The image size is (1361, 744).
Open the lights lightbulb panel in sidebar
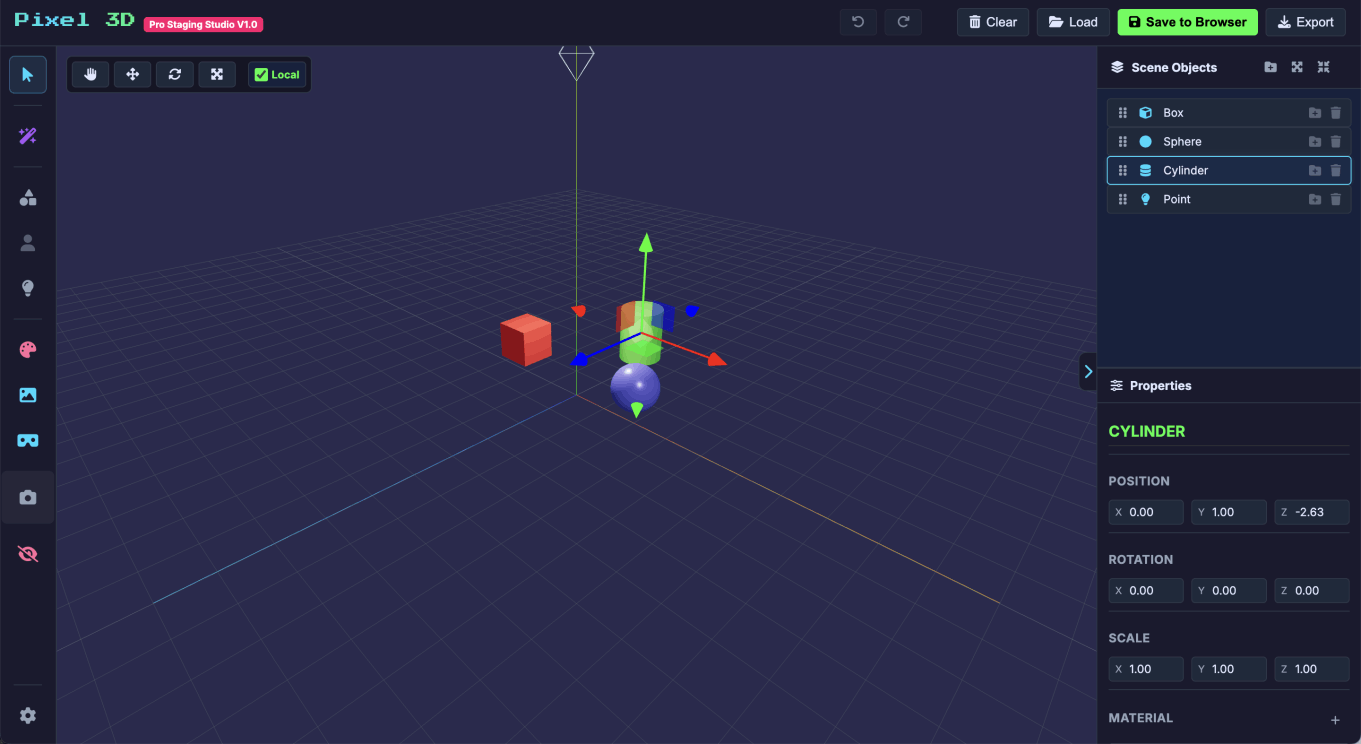pyautogui.click(x=28, y=288)
